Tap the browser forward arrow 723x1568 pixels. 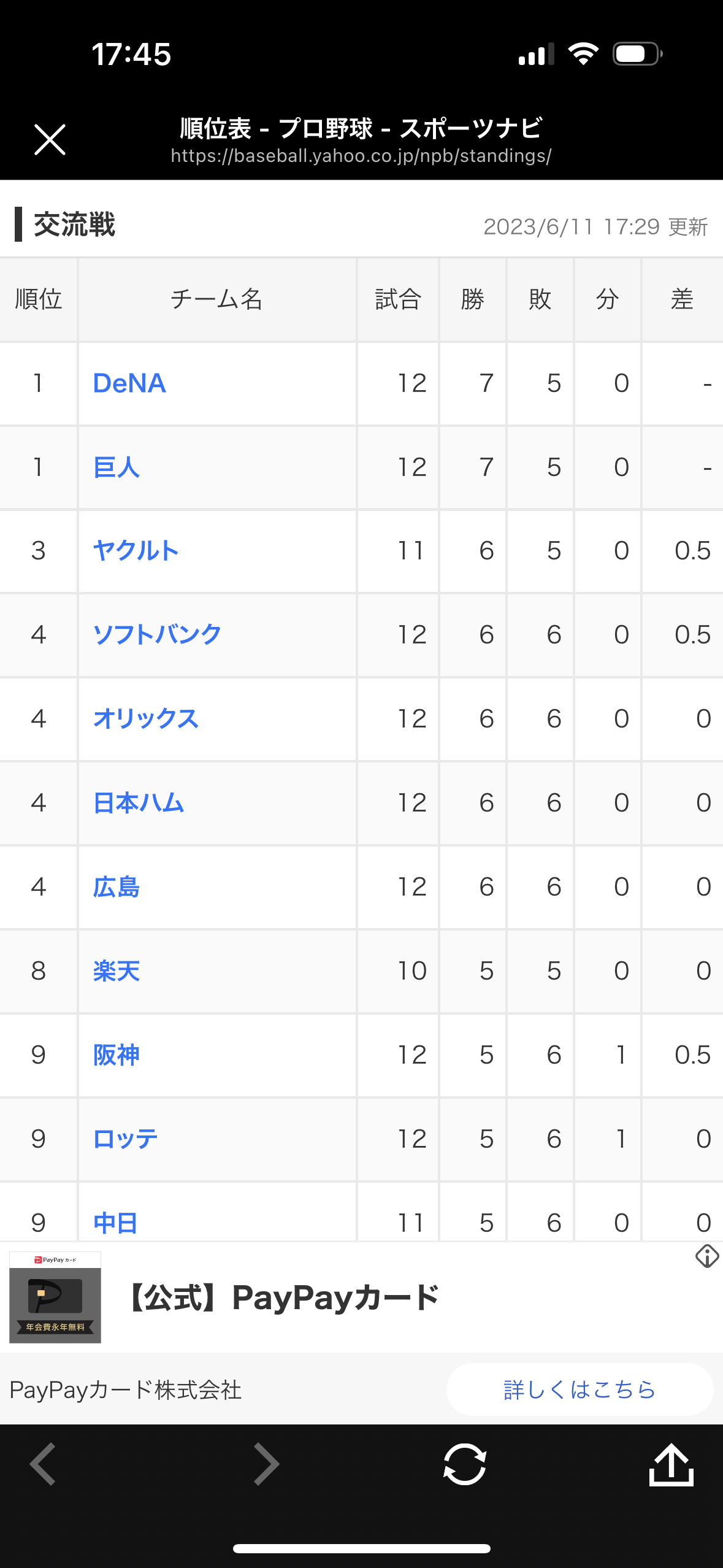click(x=266, y=1464)
